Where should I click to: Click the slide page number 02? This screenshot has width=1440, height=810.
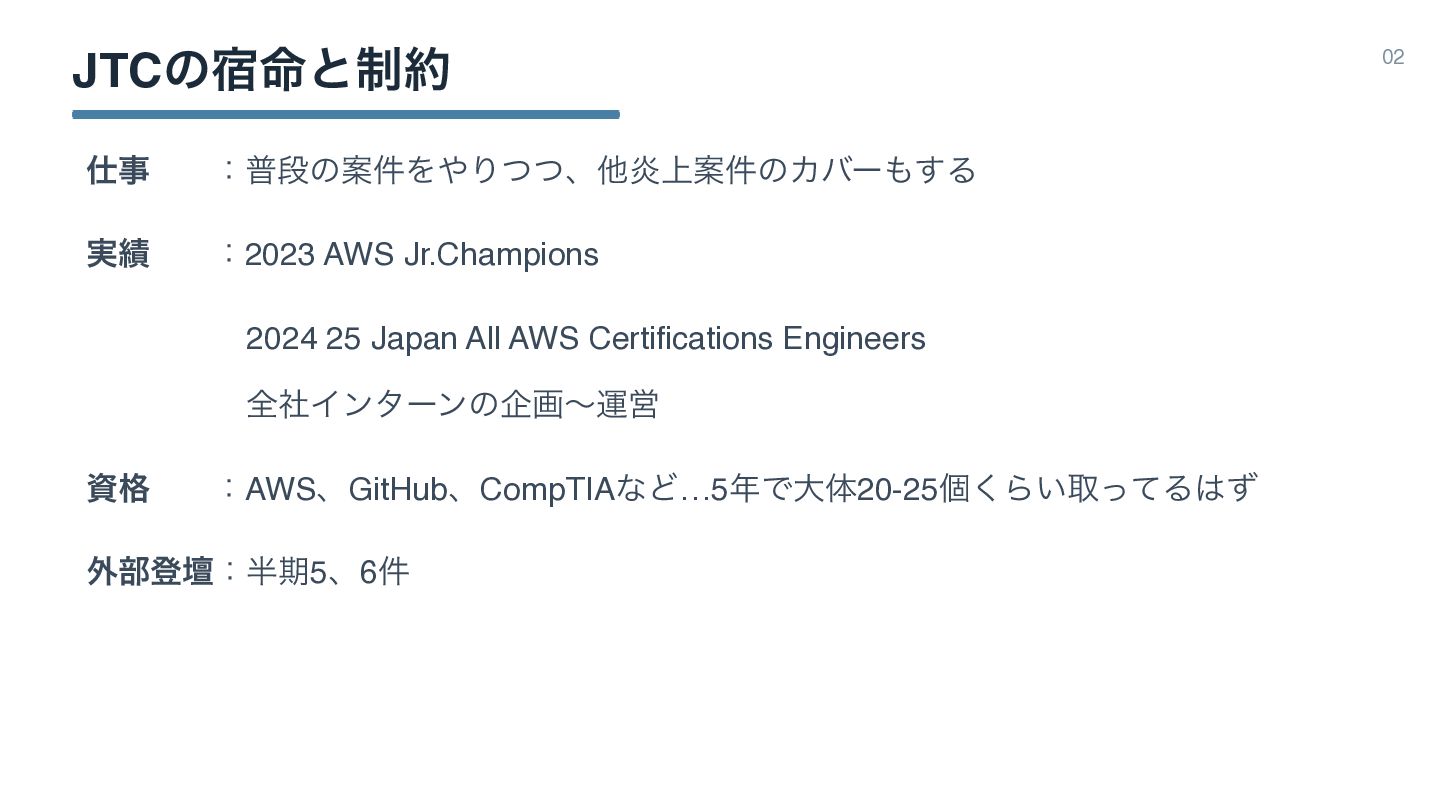(1392, 58)
